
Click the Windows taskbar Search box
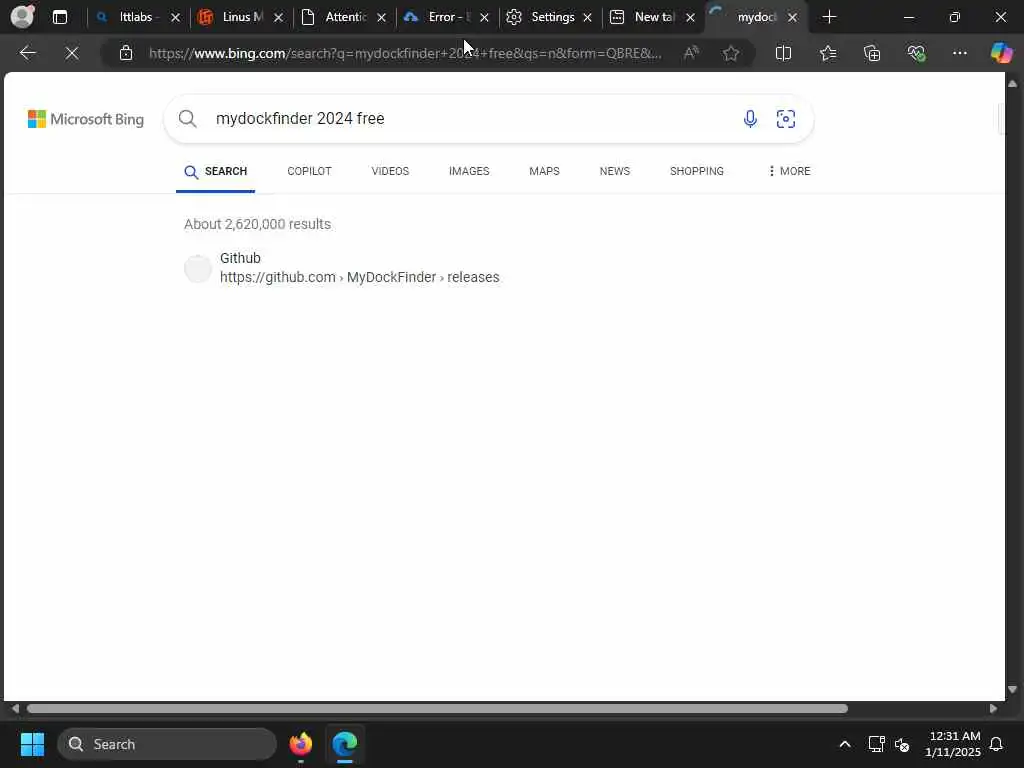(x=167, y=744)
